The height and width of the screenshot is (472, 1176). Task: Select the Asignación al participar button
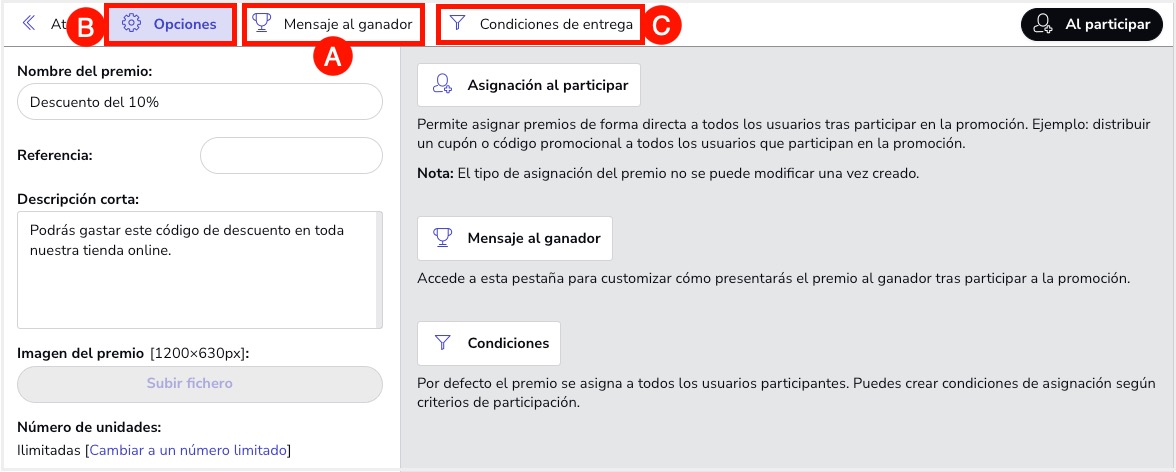tap(528, 85)
